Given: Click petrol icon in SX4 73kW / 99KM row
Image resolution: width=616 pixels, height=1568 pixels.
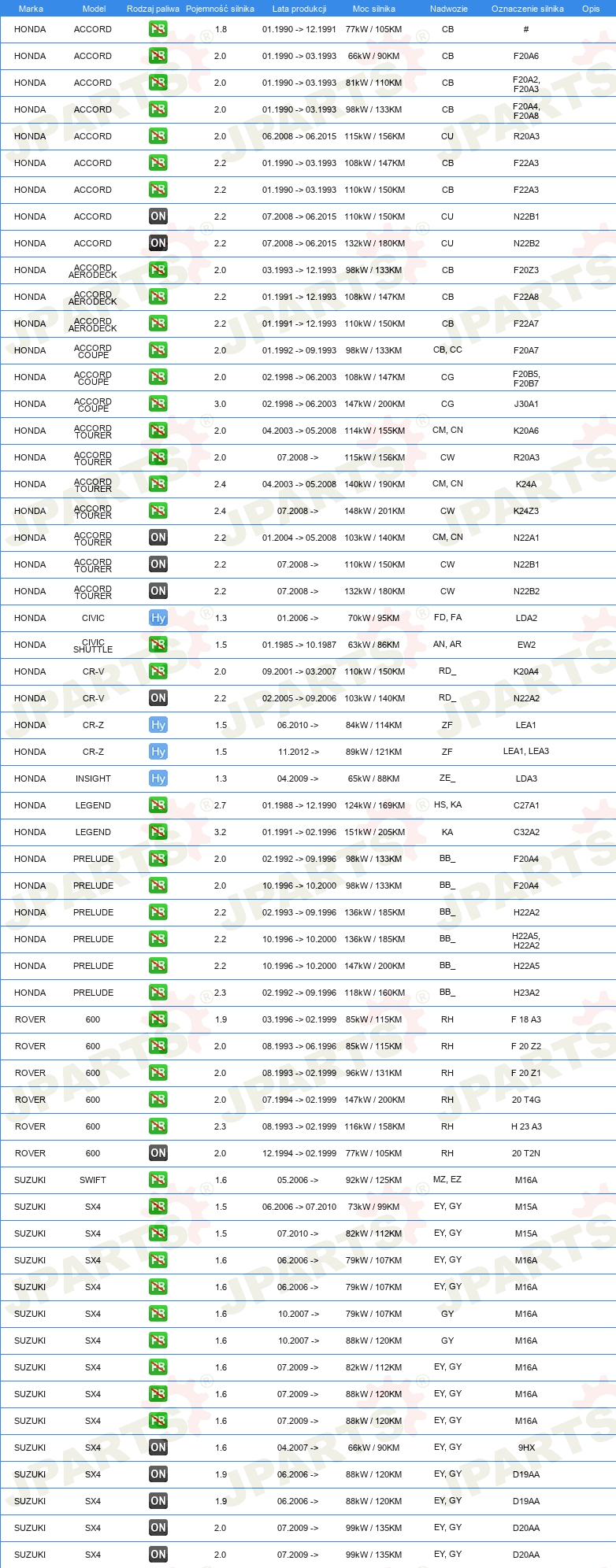Looking at the screenshot, I should point(158,1207).
